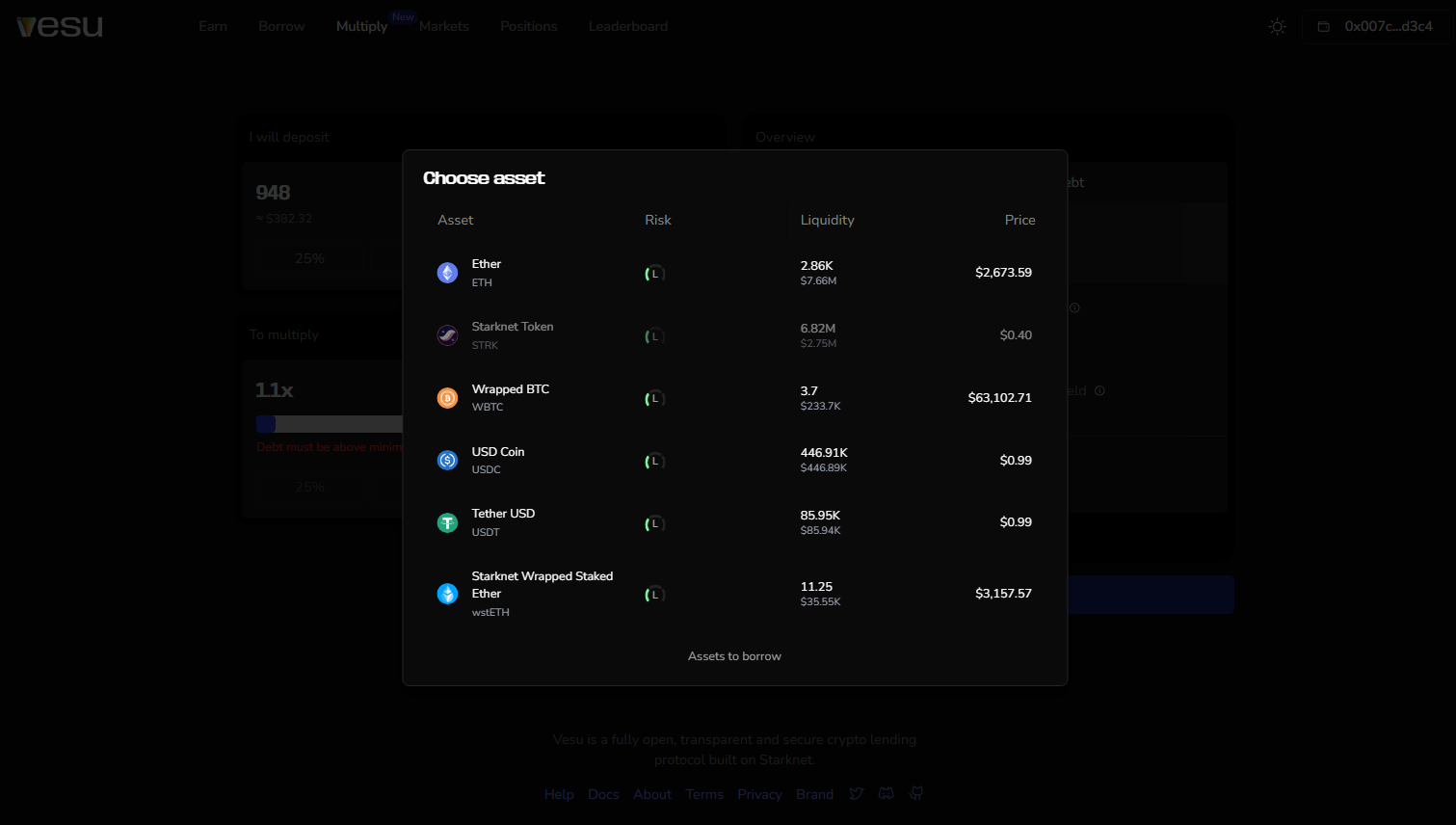Screen dimensions: 1456x825
Task: Open the Positions tab
Action: click(x=529, y=26)
